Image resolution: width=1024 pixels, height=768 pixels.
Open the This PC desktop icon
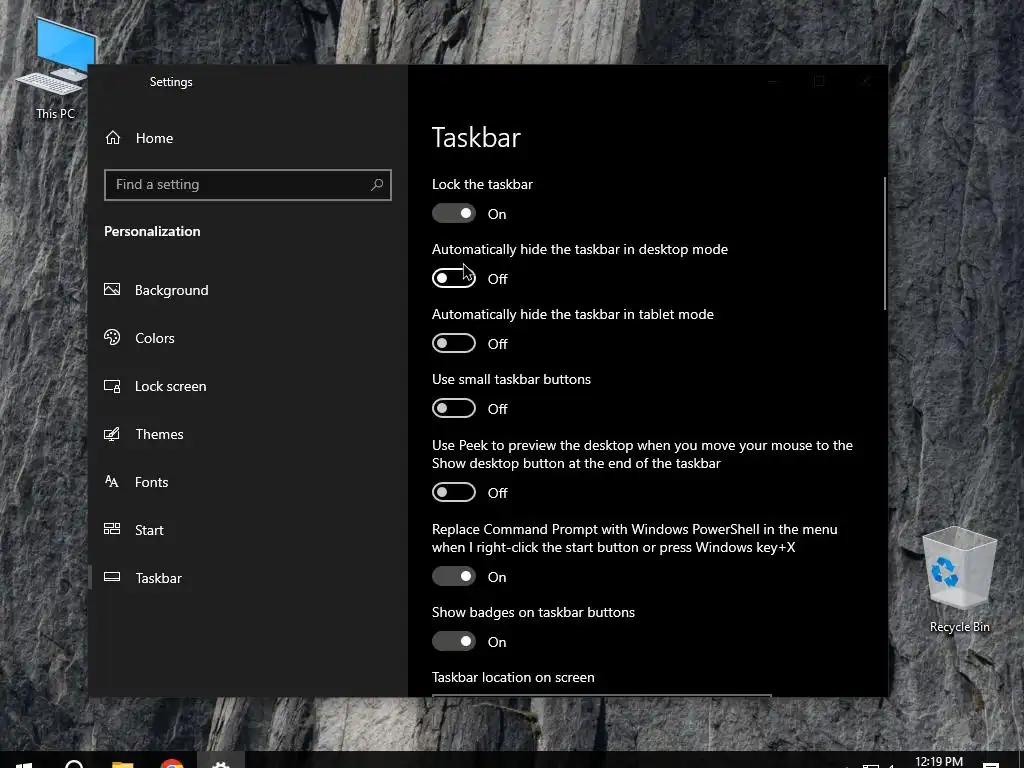pos(57,69)
